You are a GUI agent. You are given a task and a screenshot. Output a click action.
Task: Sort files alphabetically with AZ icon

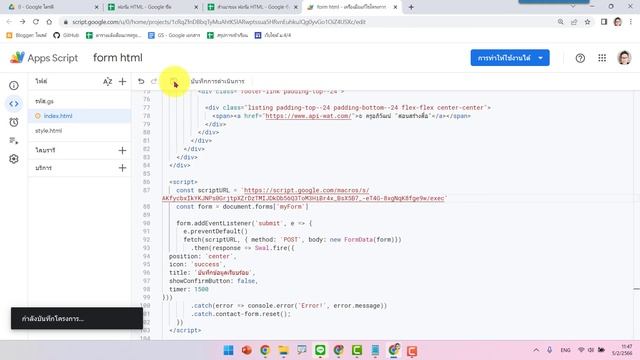(x=107, y=82)
